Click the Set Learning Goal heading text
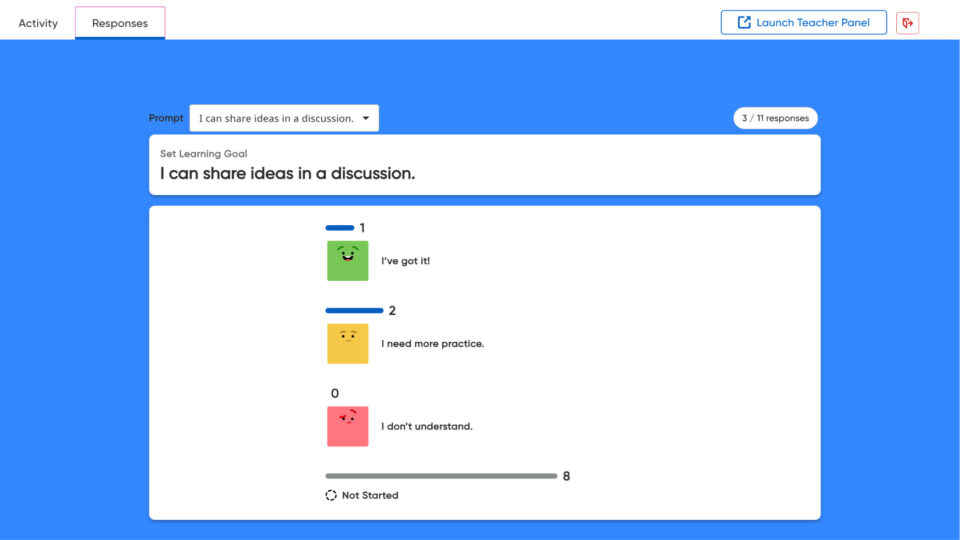Screen dimensions: 960x540 pyautogui.click(x=203, y=154)
